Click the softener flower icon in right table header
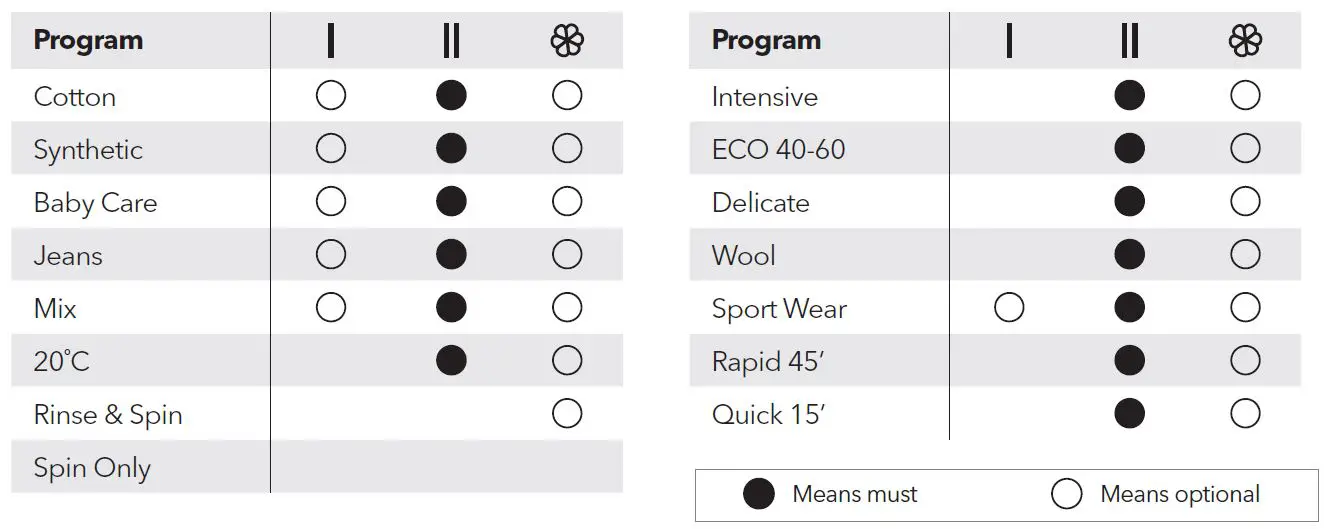Image resolution: width=1325 pixels, height=529 pixels. (1245, 41)
